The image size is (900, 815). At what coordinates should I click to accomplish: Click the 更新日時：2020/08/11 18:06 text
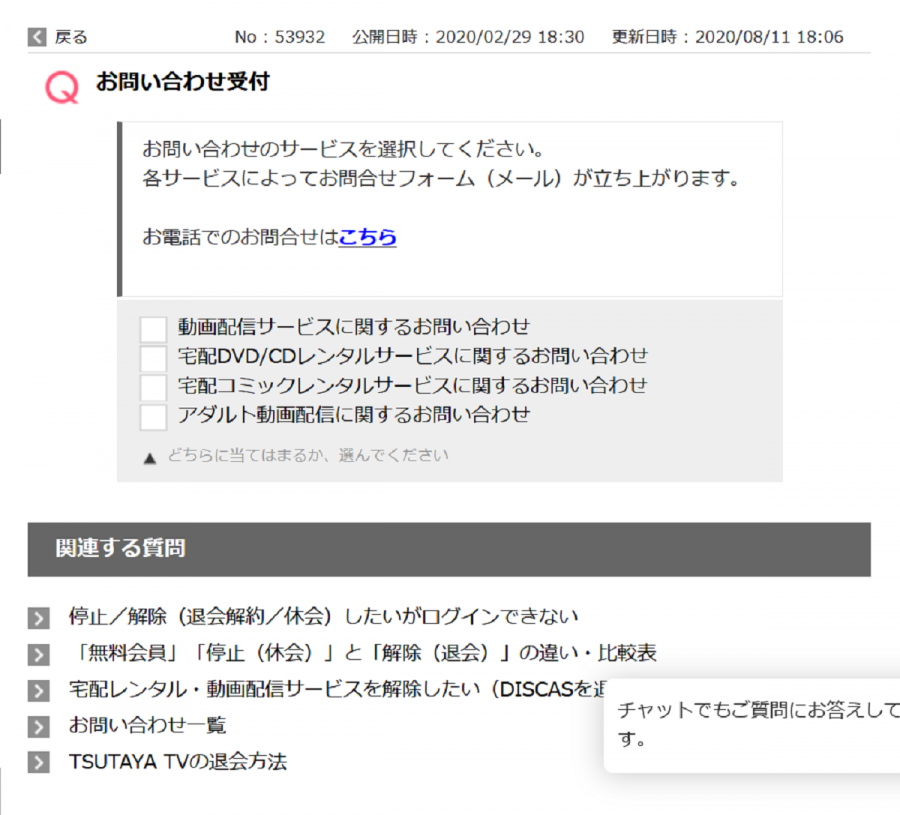pos(727,37)
